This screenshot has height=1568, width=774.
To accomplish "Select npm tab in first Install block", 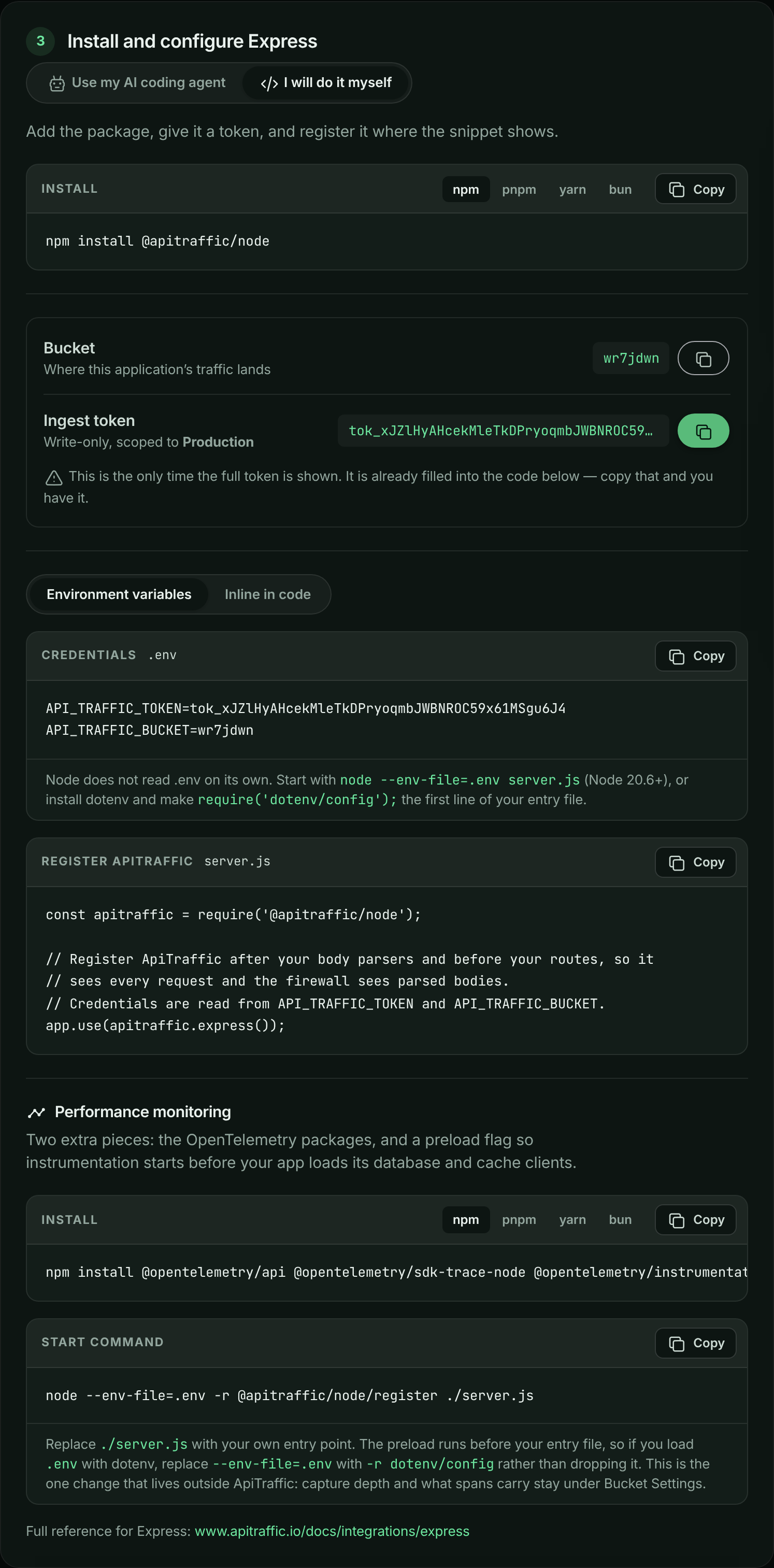I will coord(466,189).
